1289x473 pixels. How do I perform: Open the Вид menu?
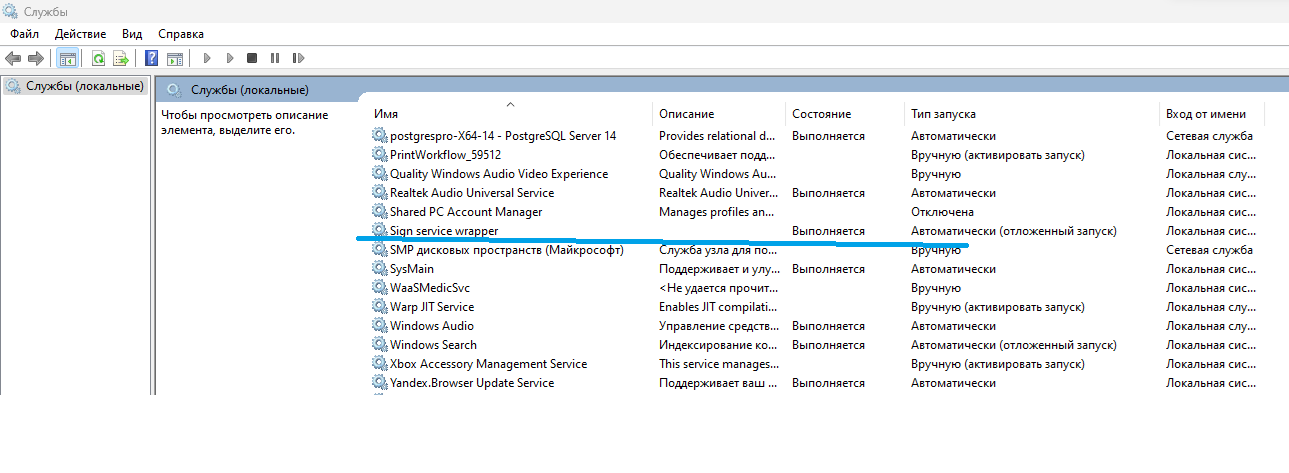click(132, 34)
